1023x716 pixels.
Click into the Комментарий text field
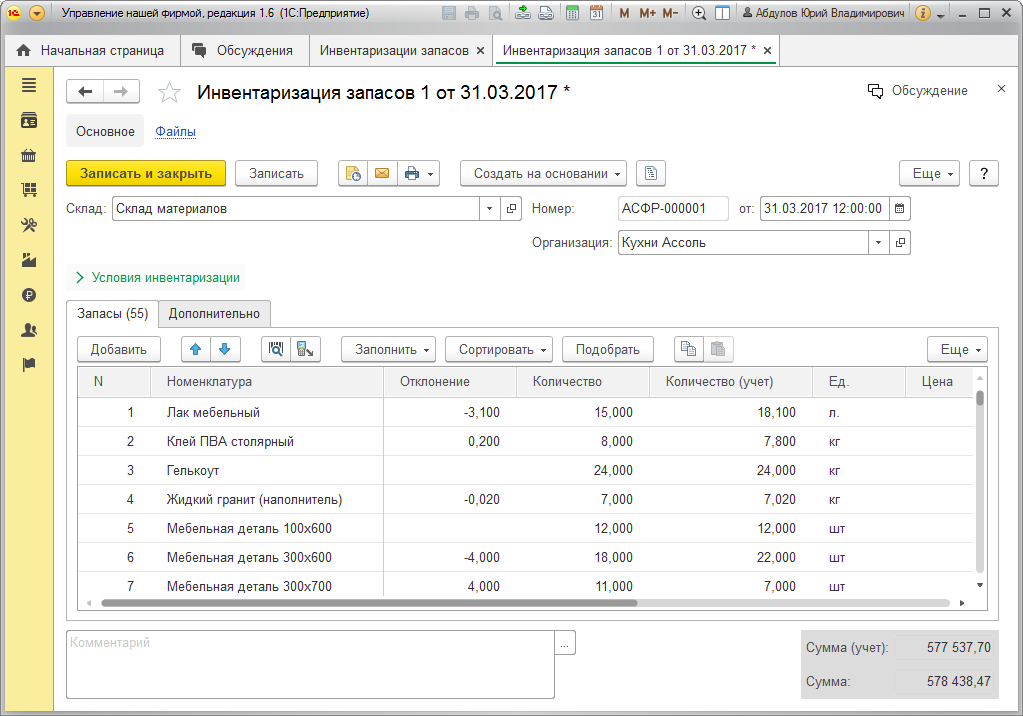[x=310, y=664]
